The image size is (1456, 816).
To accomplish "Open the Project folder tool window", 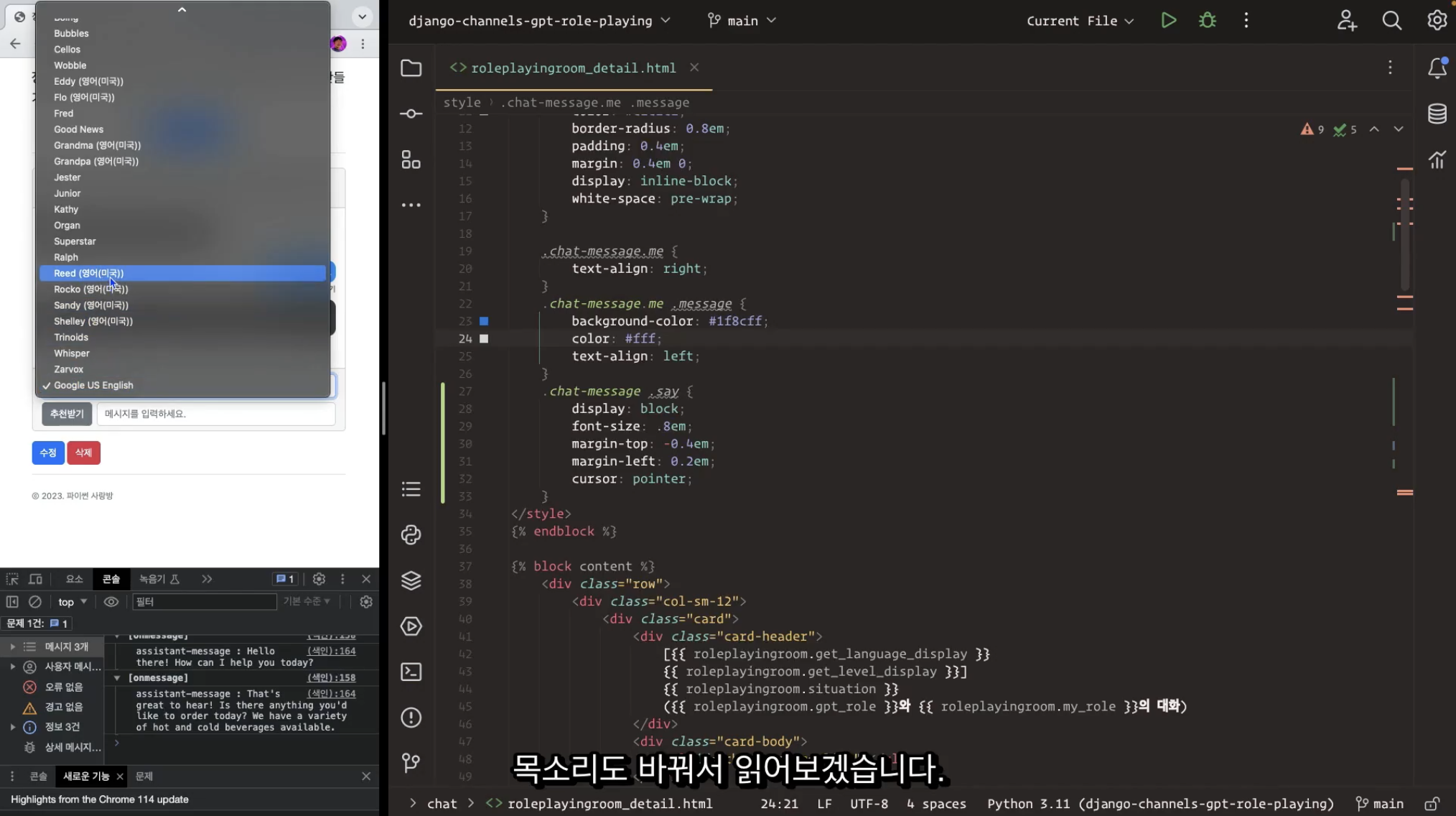I will click(x=411, y=68).
